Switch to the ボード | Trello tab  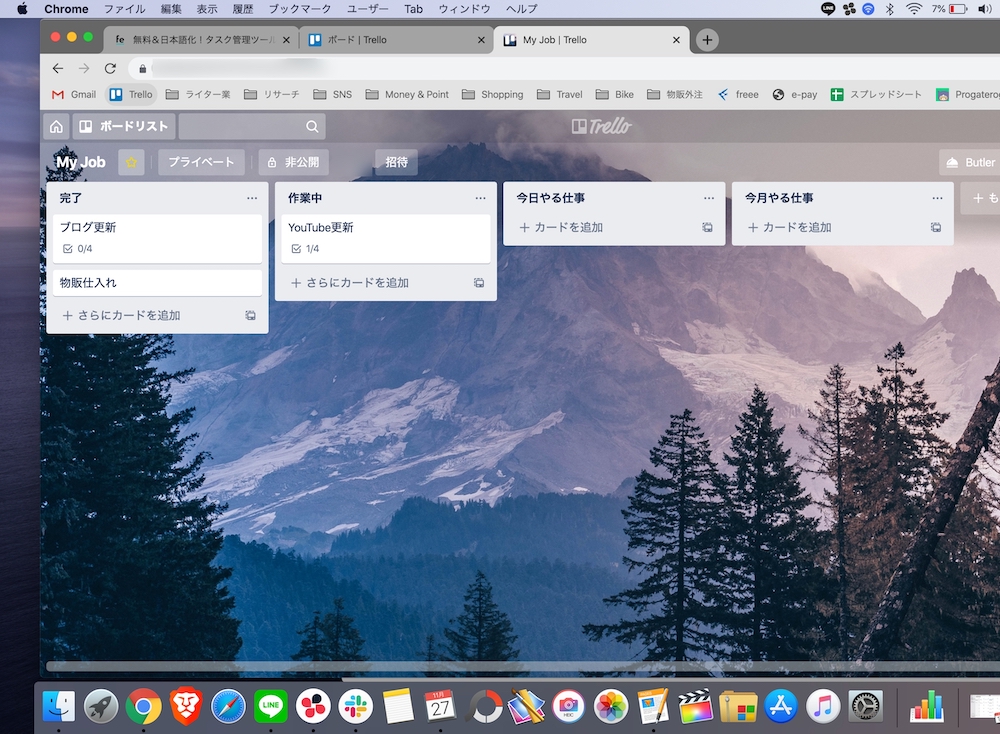pyautogui.click(x=396, y=40)
